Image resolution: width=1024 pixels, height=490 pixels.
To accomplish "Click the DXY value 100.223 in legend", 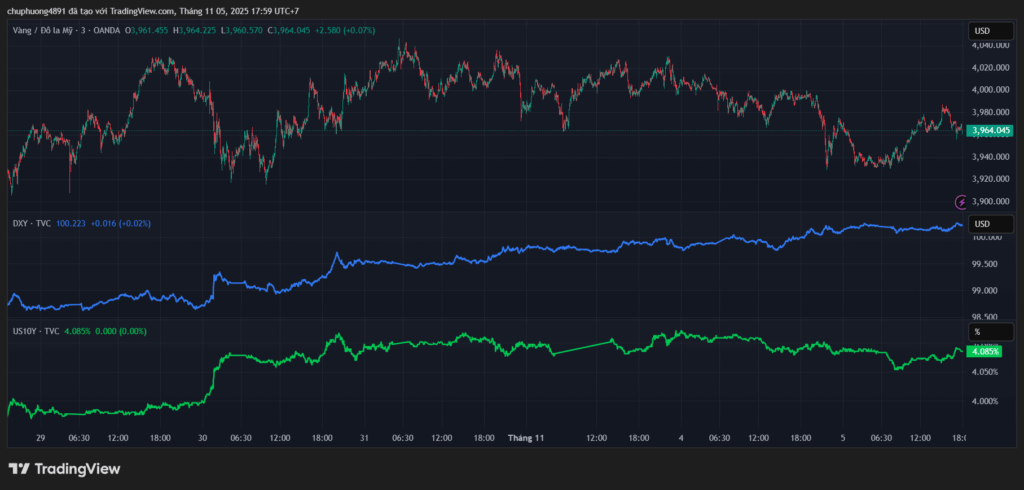I will [x=71, y=223].
